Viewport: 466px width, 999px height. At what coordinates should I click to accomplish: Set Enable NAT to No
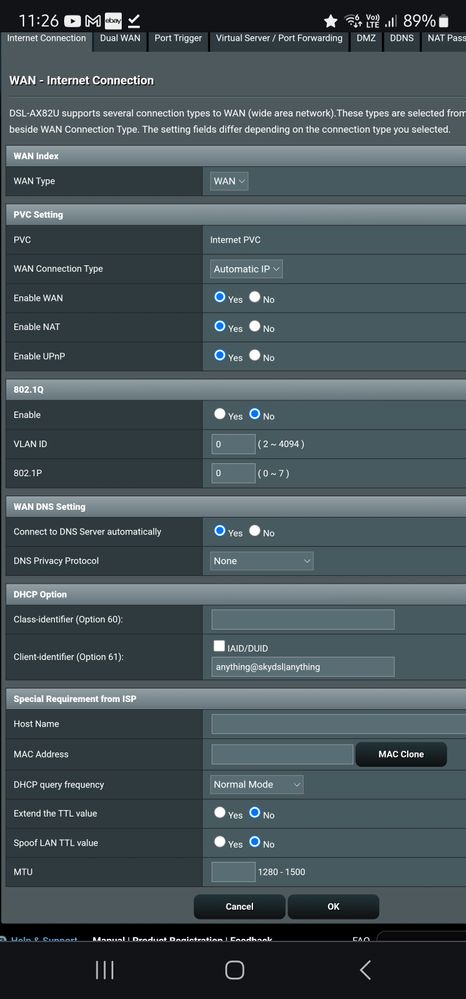click(255, 326)
